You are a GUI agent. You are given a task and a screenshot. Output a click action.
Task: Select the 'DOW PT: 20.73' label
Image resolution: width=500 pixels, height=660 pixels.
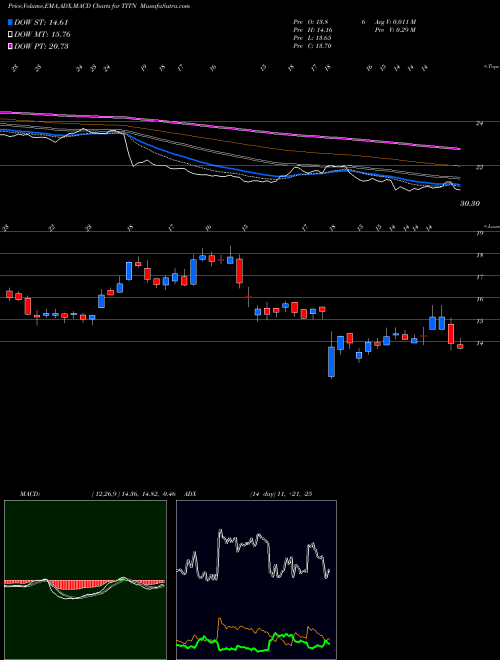point(41,46)
